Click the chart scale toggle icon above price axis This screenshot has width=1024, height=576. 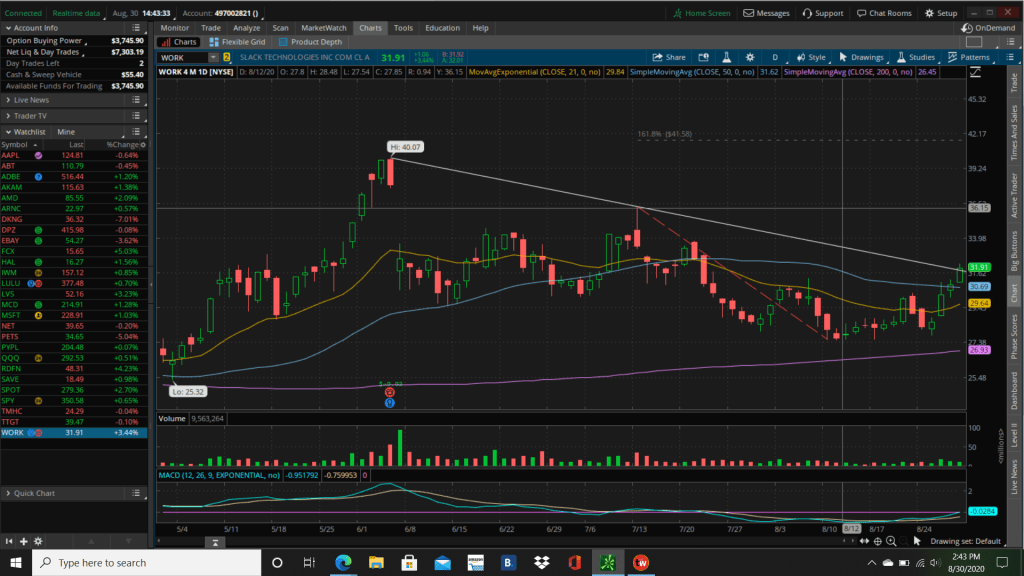975,72
